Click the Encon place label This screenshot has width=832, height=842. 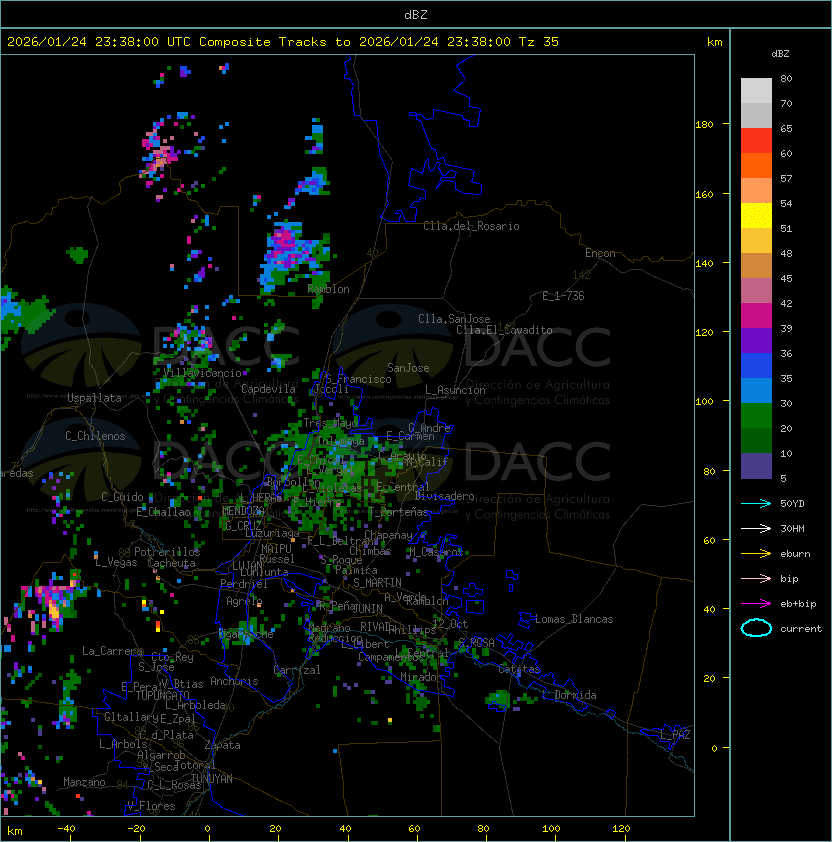pyautogui.click(x=600, y=253)
